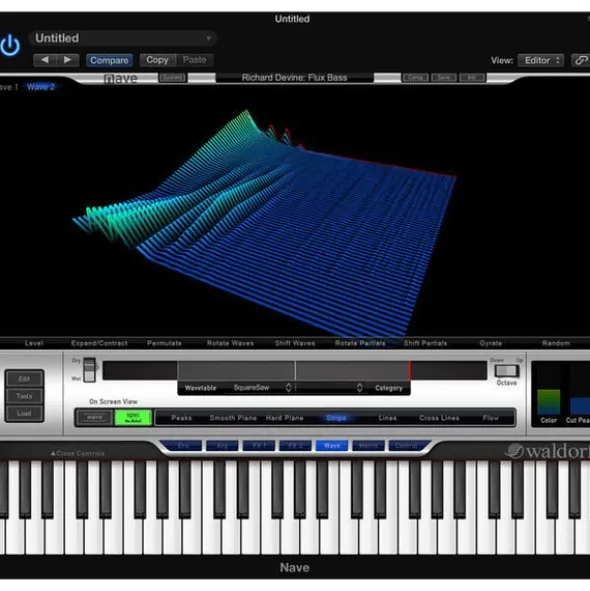Toggle the blue plugin power button
590x591 pixels.
pos(10,45)
